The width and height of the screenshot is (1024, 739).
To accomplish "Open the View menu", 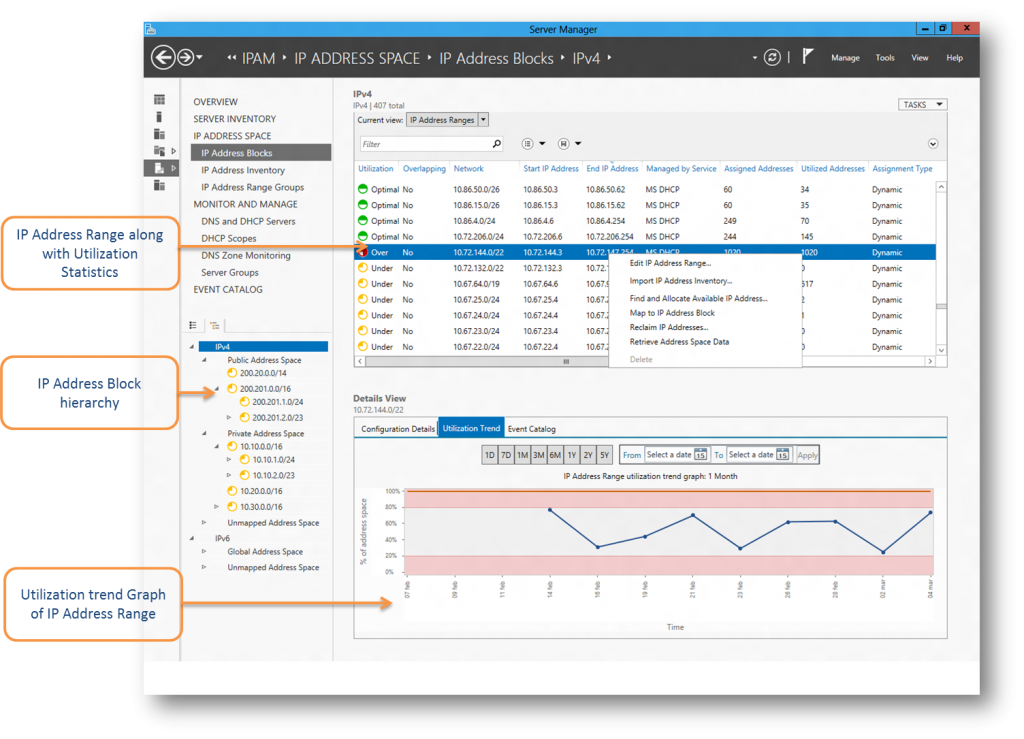I will [x=920, y=57].
